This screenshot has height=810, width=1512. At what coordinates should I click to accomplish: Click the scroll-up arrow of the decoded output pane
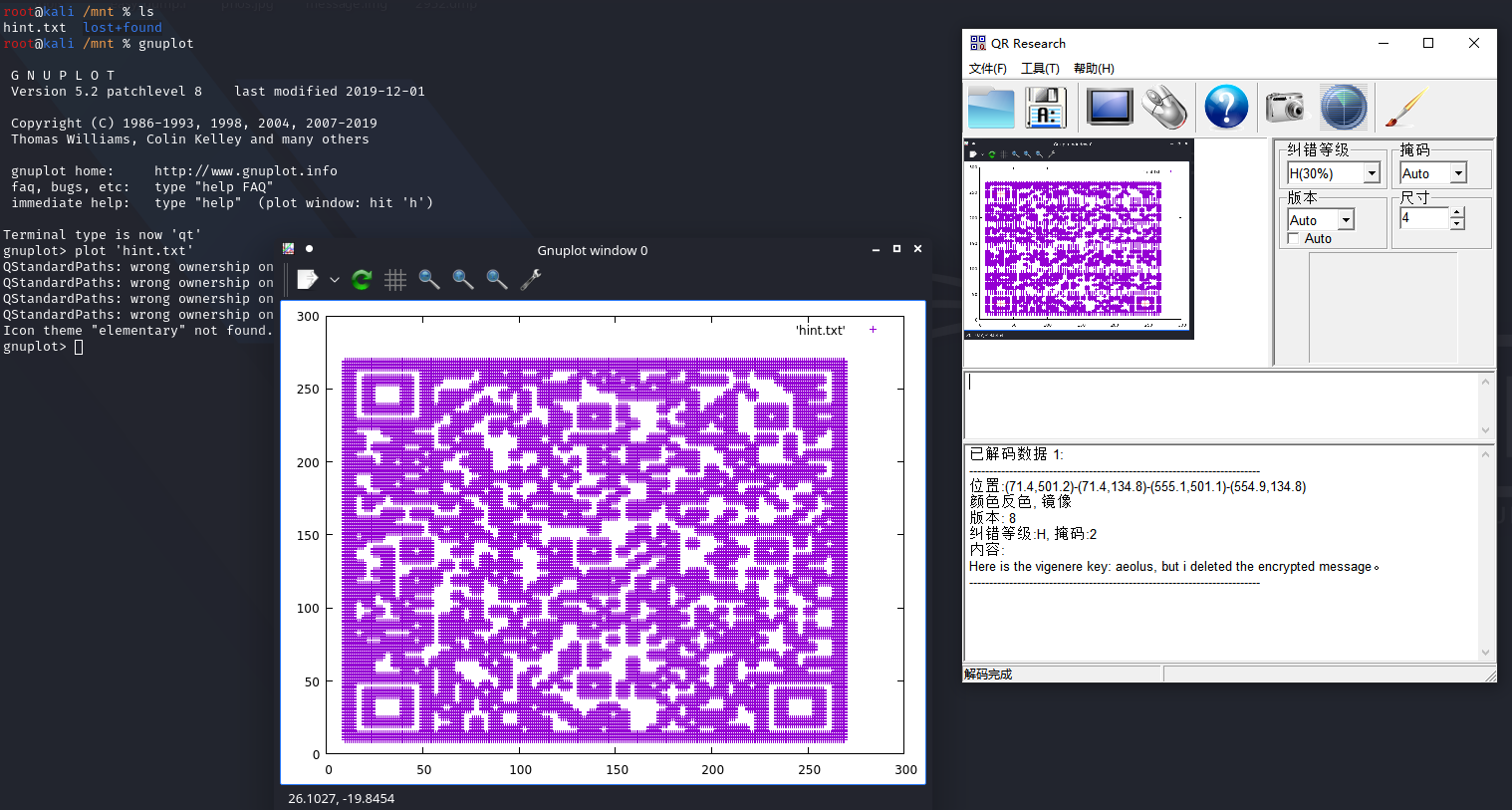pyautogui.click(x=1485, y=454)
